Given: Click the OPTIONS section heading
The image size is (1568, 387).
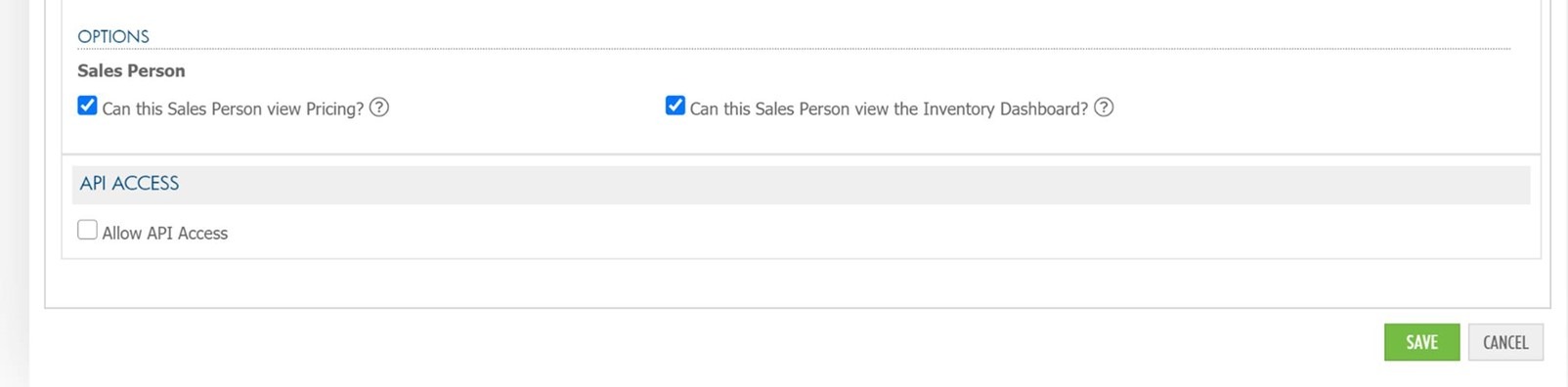Looking at the screenshot, I should tap(113, 36).
